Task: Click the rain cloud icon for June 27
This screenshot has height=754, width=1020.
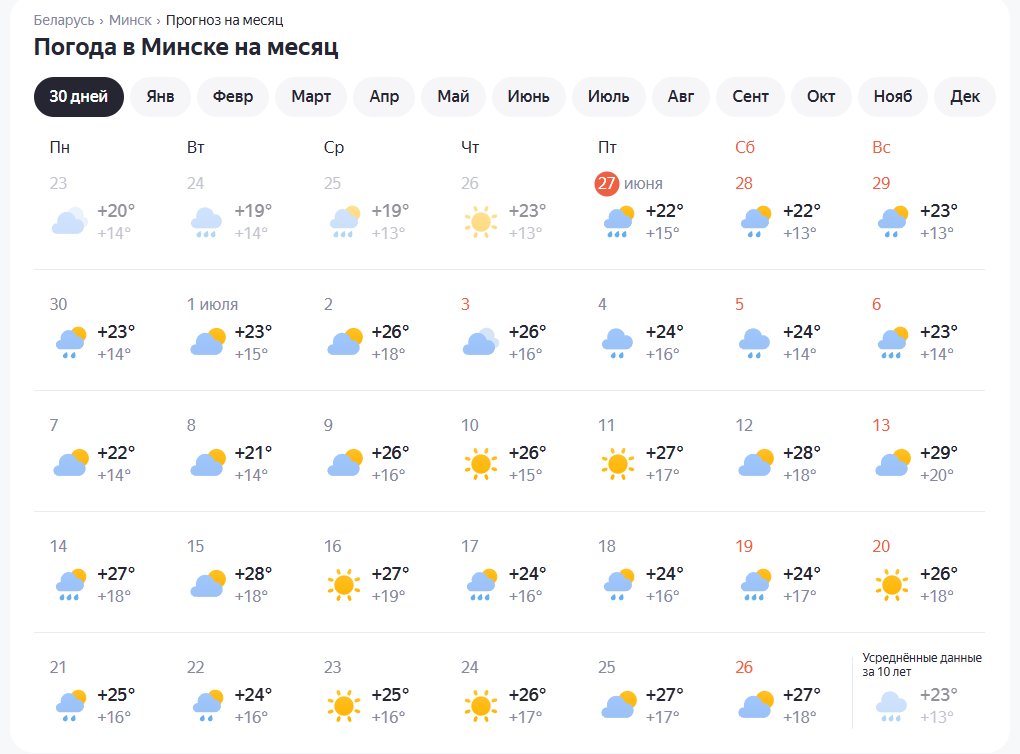Action: click(x=618, y=221)
